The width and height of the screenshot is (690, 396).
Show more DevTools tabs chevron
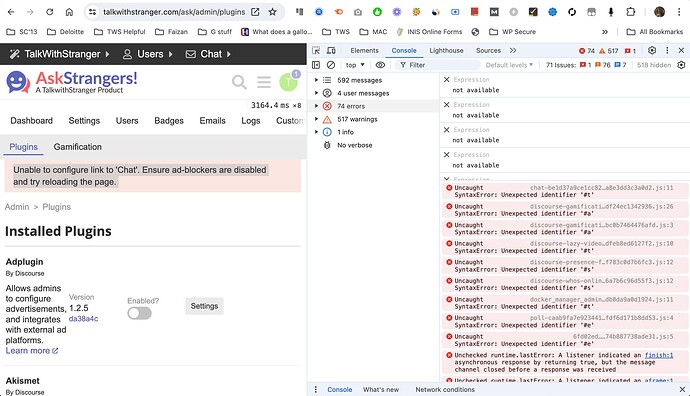(x=513, y=51)
